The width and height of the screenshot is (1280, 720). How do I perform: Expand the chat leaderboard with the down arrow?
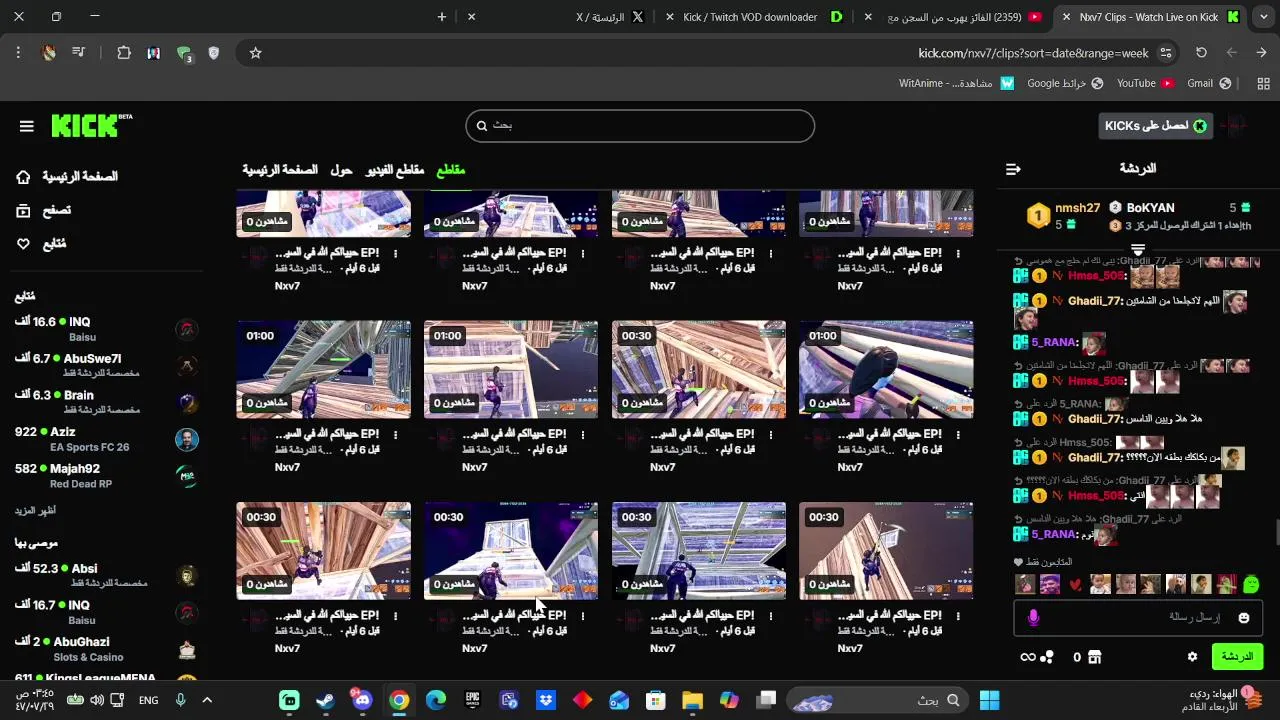[x=1138, y=249]
